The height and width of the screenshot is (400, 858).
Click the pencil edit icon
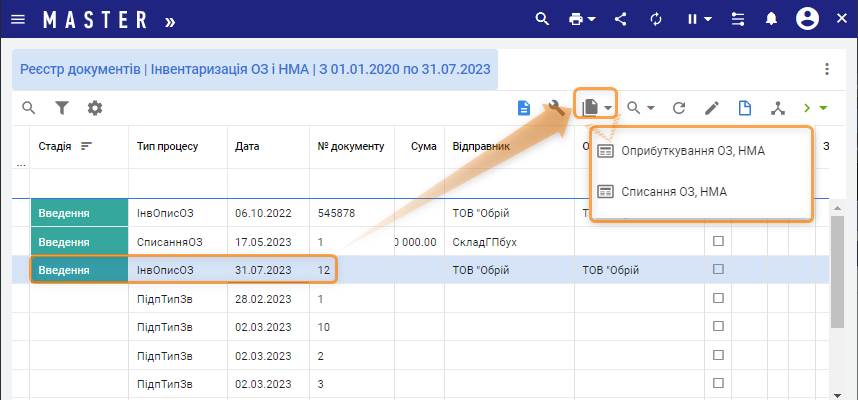[712, 108]
